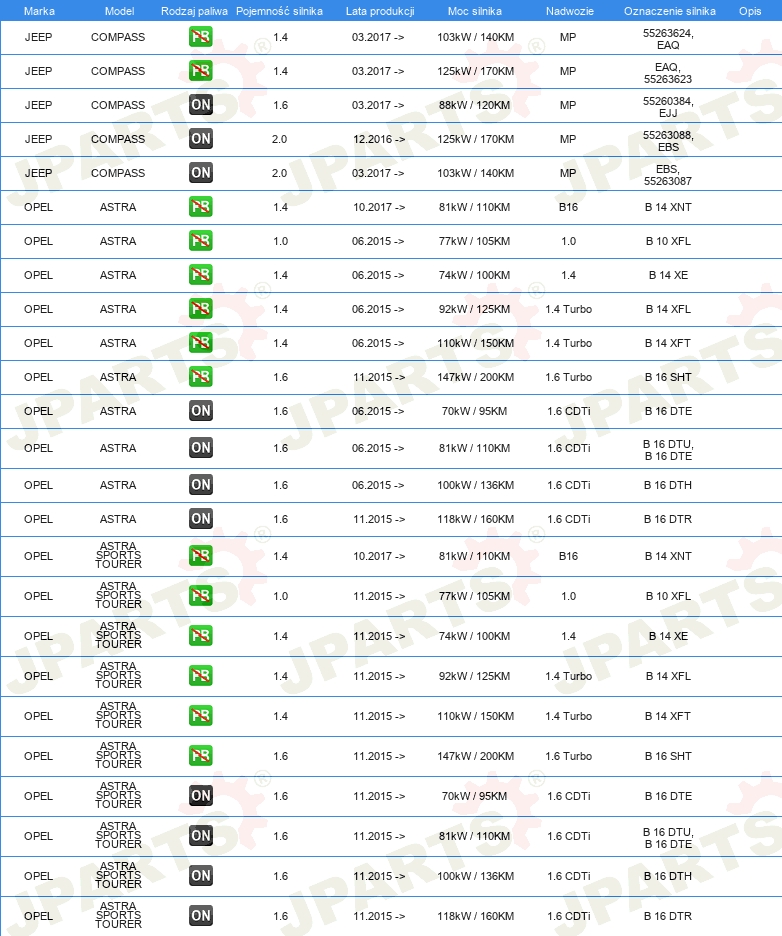Click petrol icon for Astra Sports Tourer 92kW/125KM

coord(201,676)
